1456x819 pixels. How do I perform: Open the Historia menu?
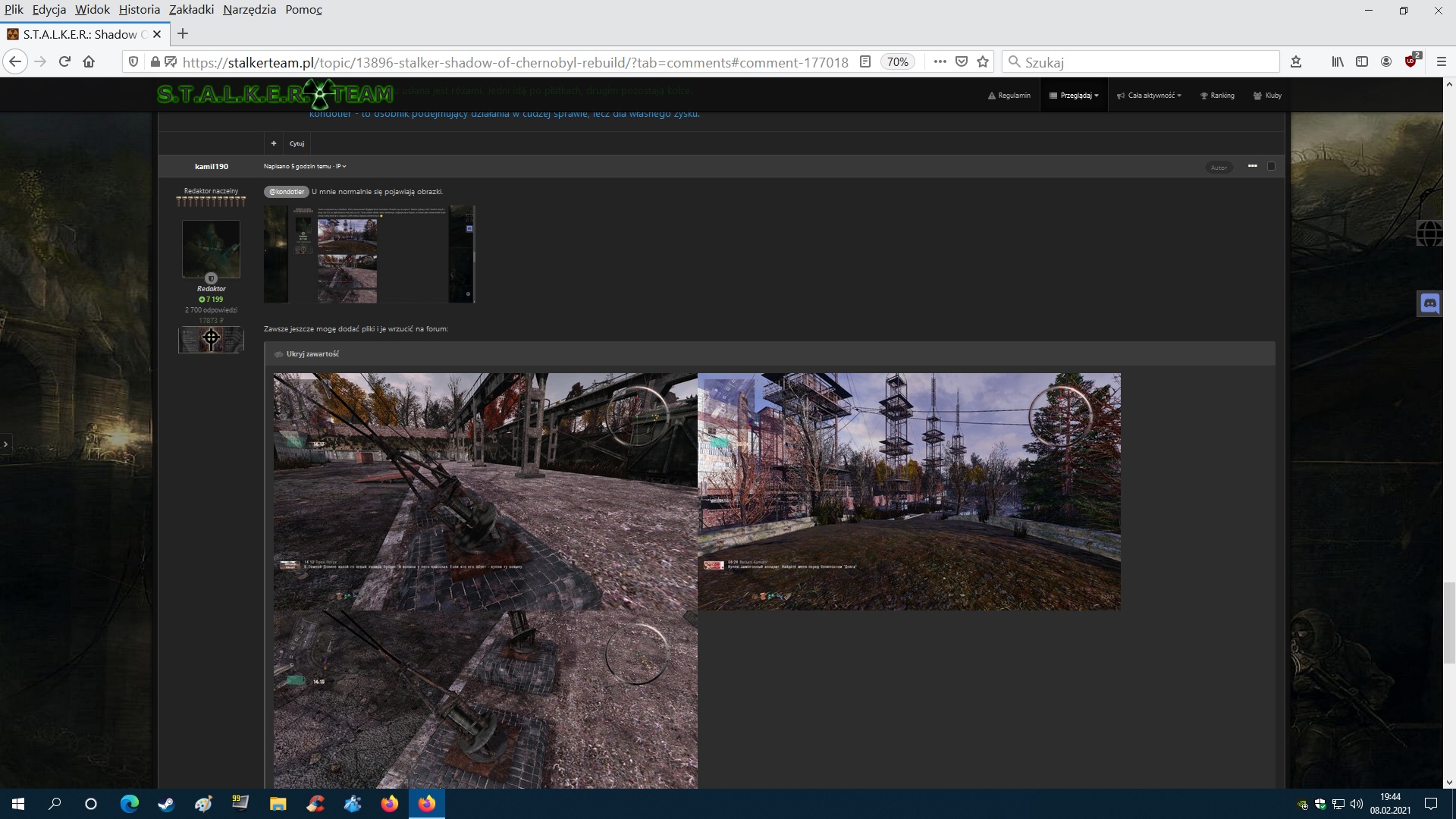click(x=140, y=10)
